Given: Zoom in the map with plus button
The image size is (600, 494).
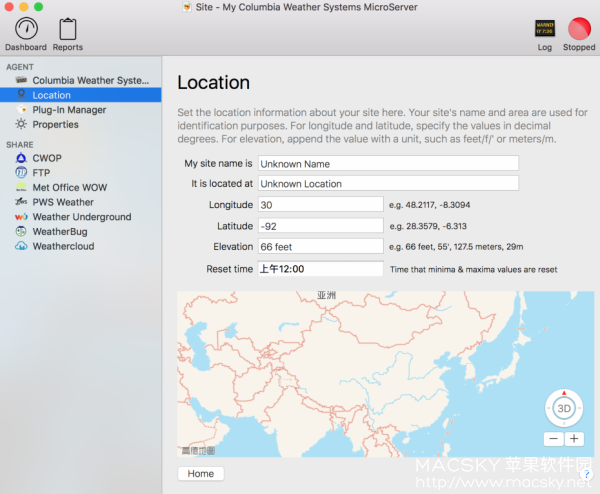Looking at the screenshot, I should pos(574,439).
